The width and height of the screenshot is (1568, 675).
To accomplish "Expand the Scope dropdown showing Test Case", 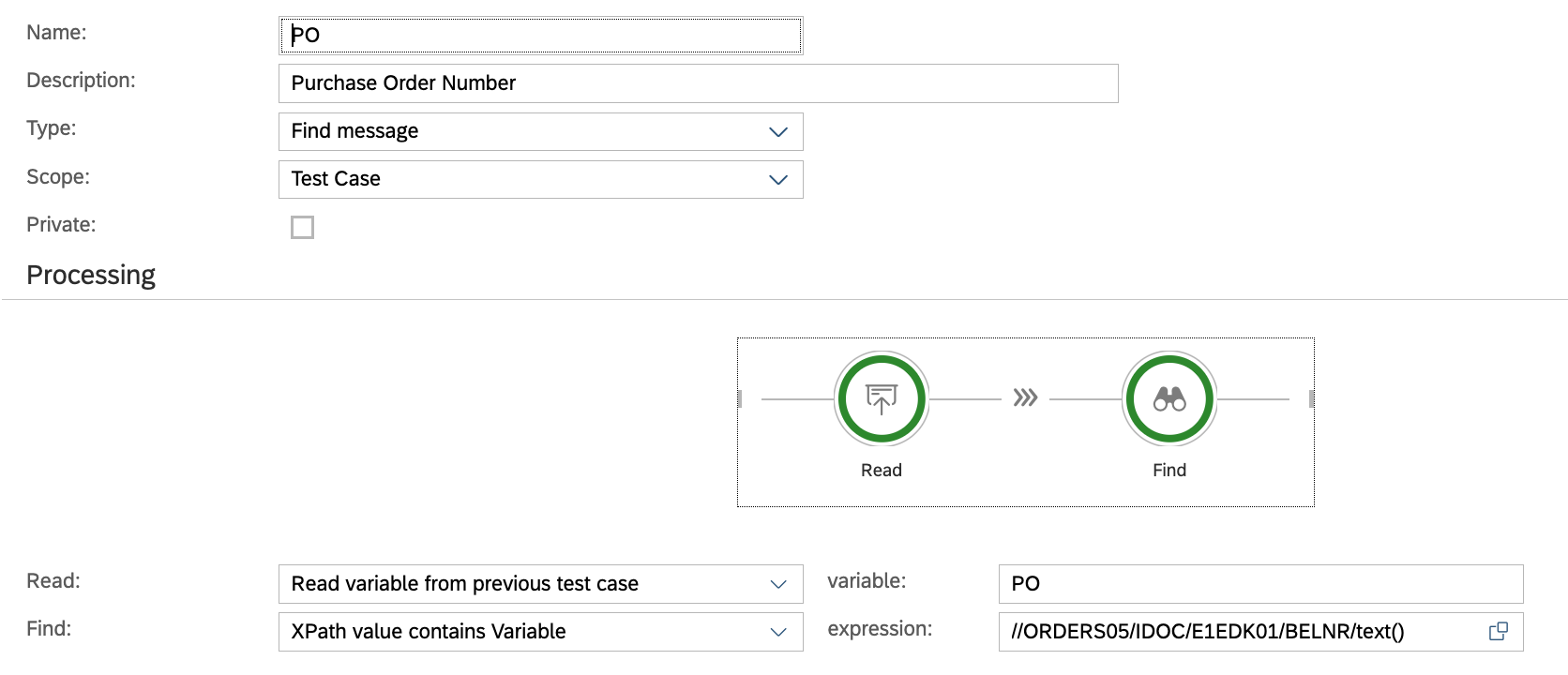I will click(x=540, y=179).
